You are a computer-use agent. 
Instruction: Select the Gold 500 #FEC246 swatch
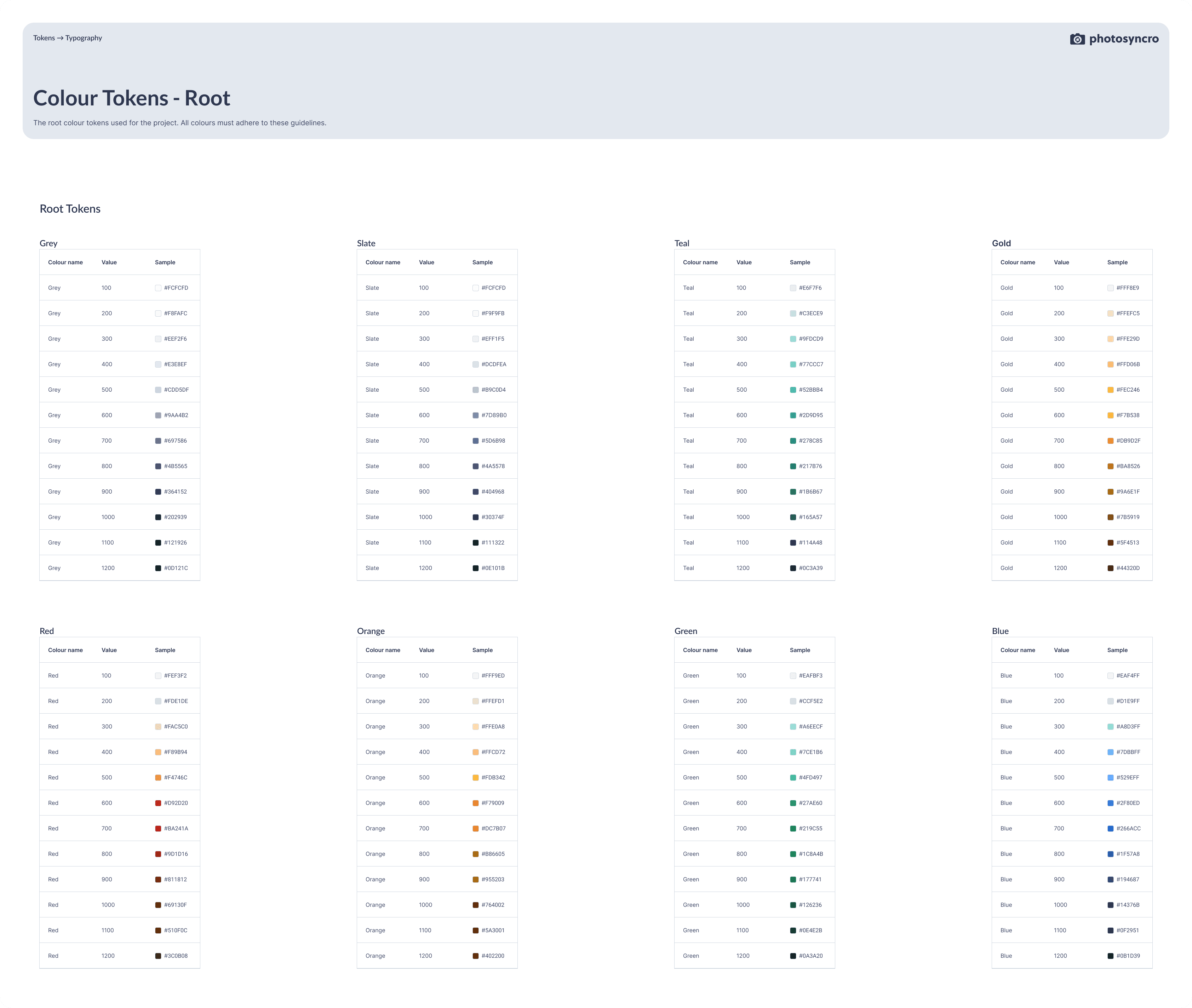[x=1110, y=390]
